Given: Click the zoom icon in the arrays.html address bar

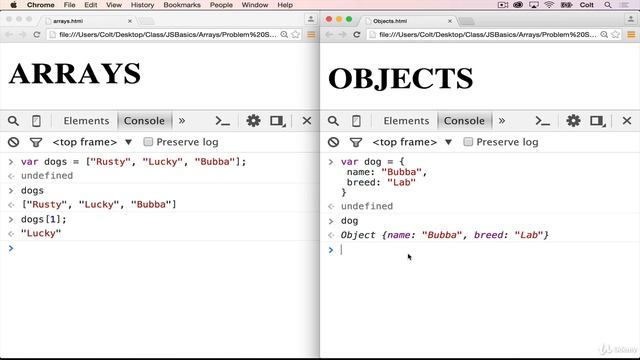Looking at the screenshot, I should tap(284, 35).
